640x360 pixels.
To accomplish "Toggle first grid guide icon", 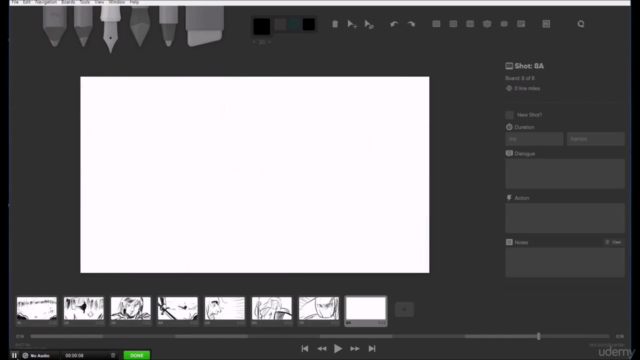I will (436, 24).
